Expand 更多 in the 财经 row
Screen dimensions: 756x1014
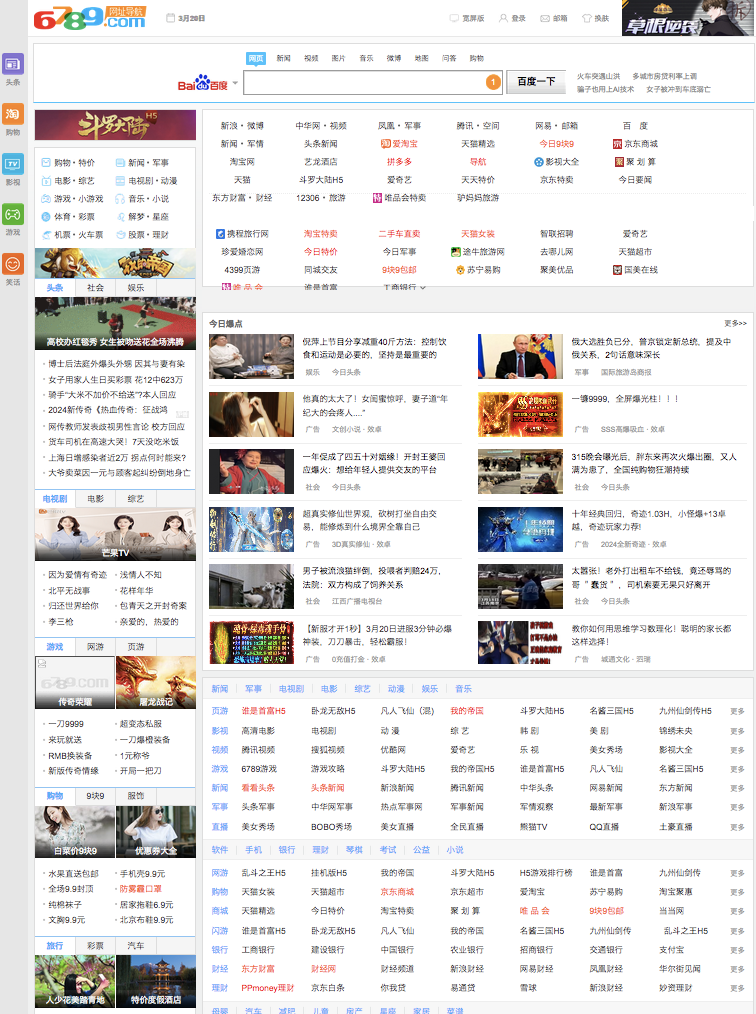tap(737, 969)
